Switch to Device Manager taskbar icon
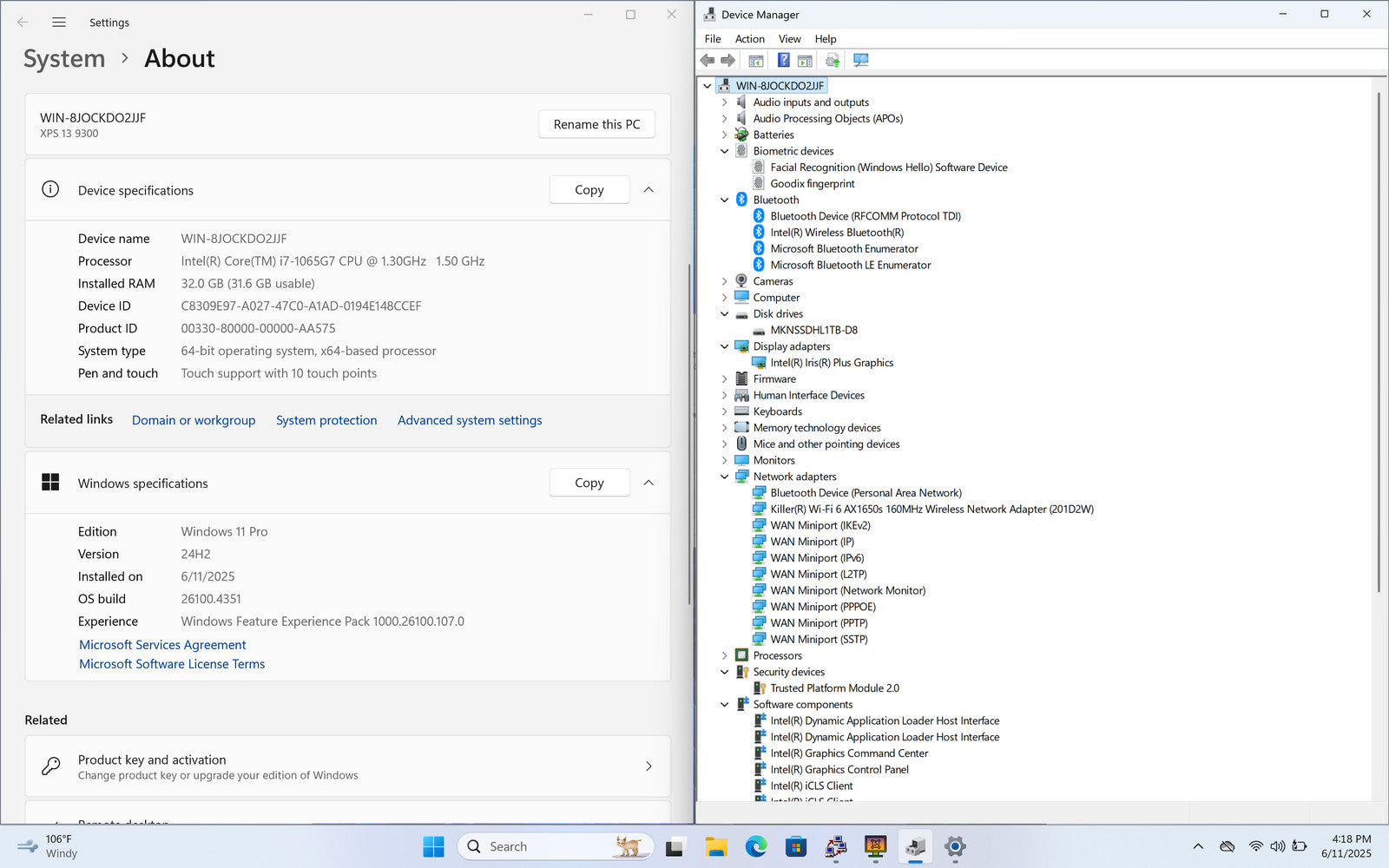 [x=915, y=846]
